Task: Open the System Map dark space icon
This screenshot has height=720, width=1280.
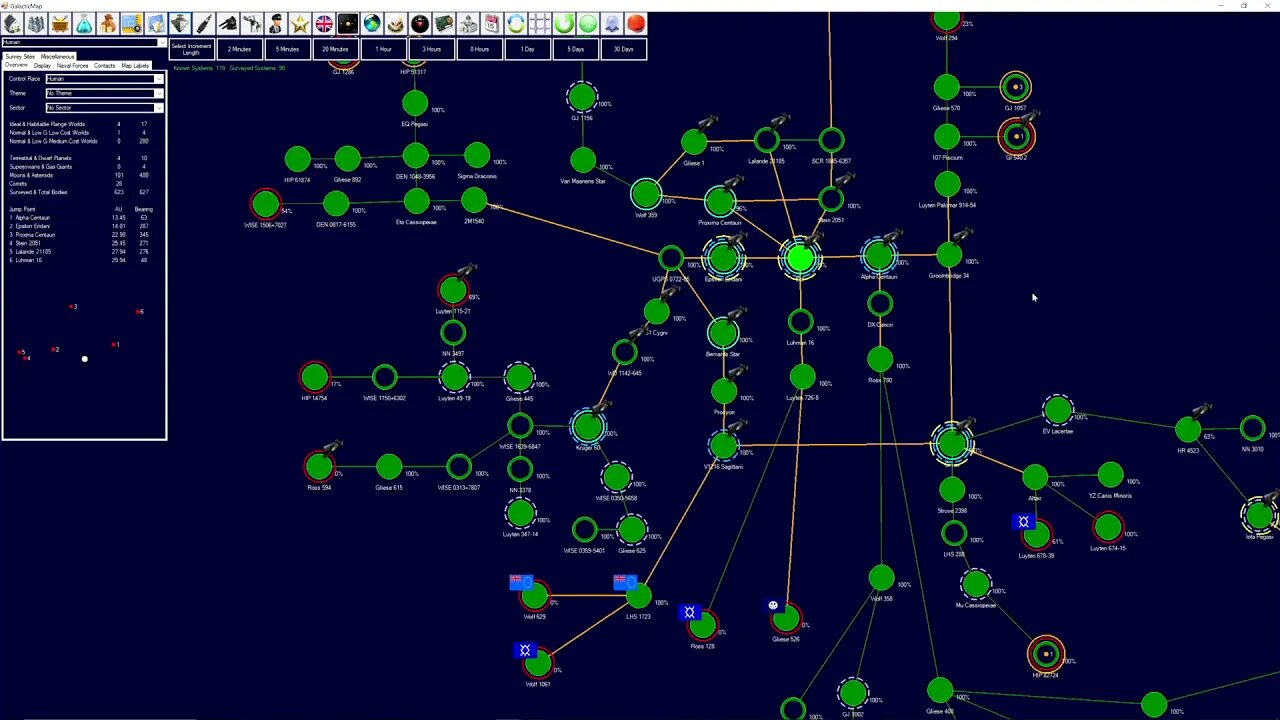Action: click(348, 23)
